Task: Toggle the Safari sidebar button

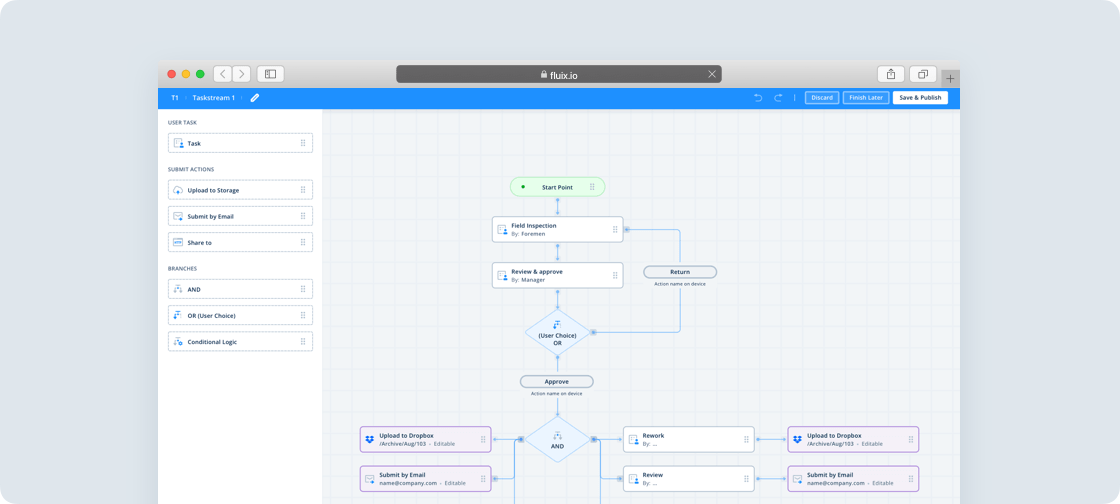Action: 270,74
